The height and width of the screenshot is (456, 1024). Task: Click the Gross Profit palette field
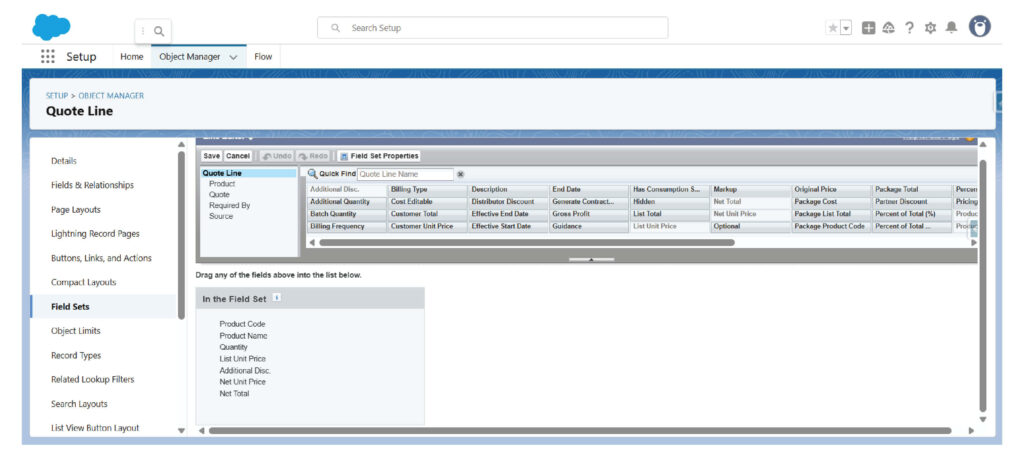(x=588, y=214)
